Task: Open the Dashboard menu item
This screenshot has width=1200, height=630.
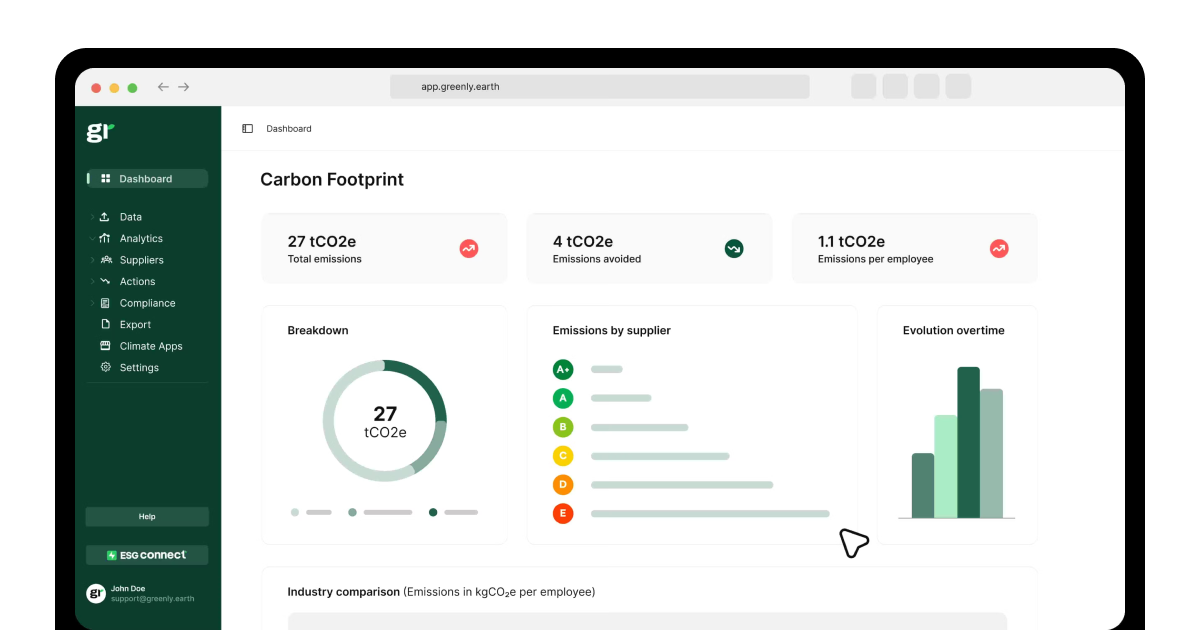Action: pyautogui.click(x=147, y=179)
